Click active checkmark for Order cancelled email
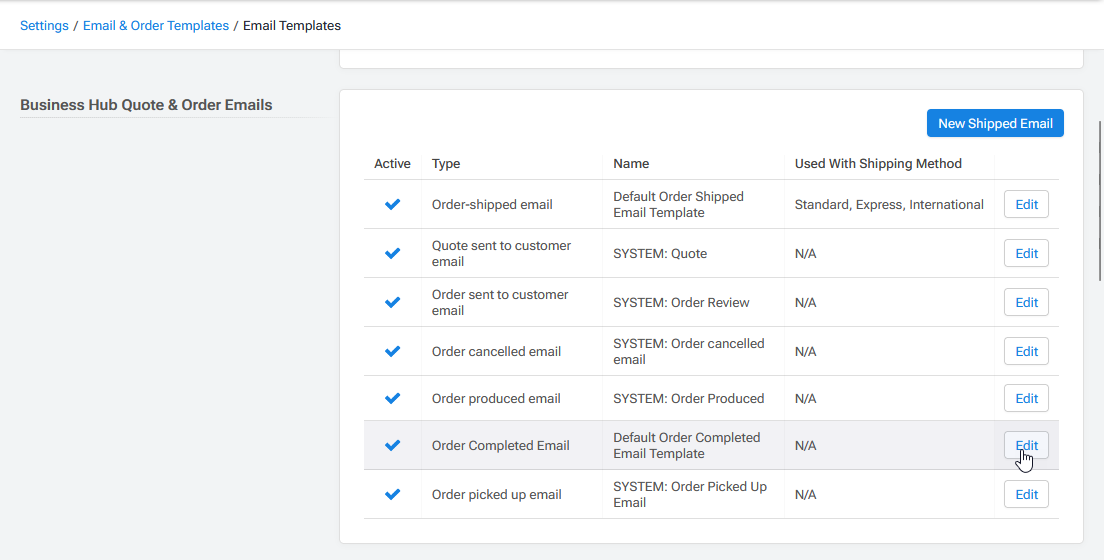This screenshot has height=560, width=1104. tap(392, 351)
